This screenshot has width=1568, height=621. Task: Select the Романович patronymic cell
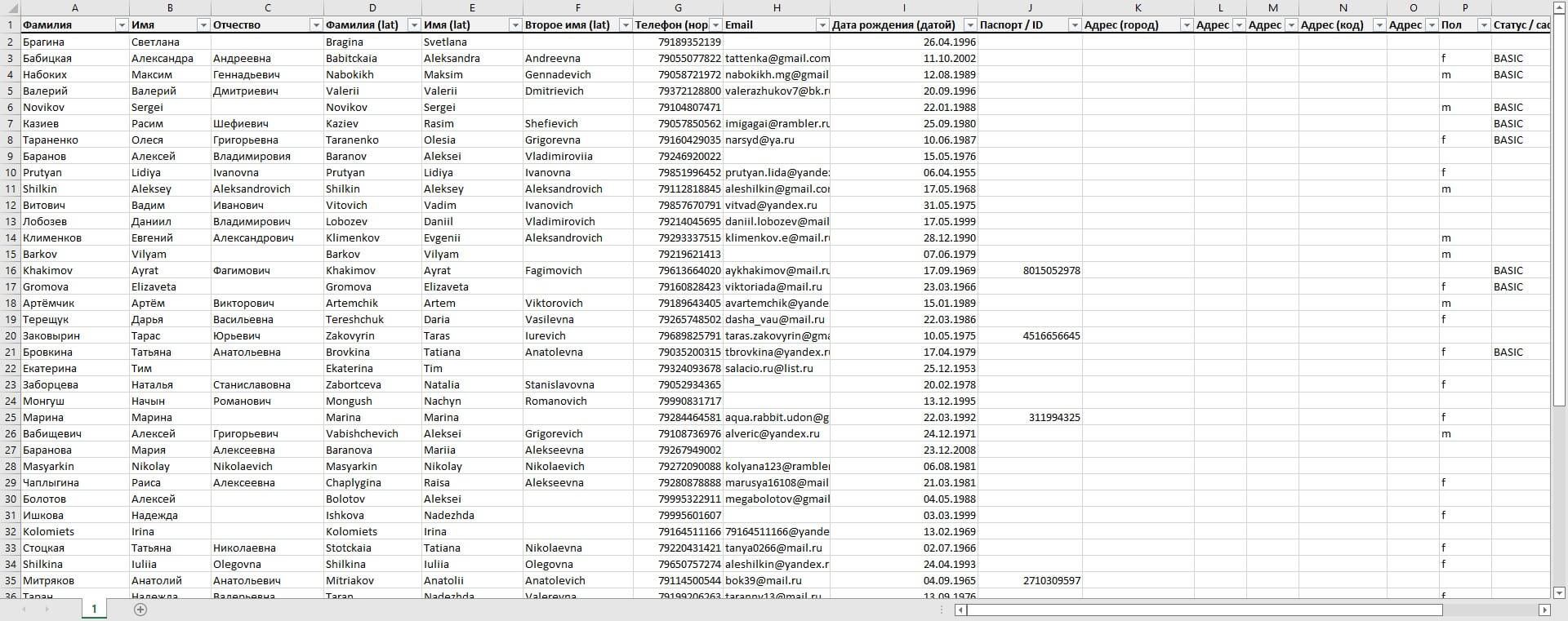pos(267,401)
